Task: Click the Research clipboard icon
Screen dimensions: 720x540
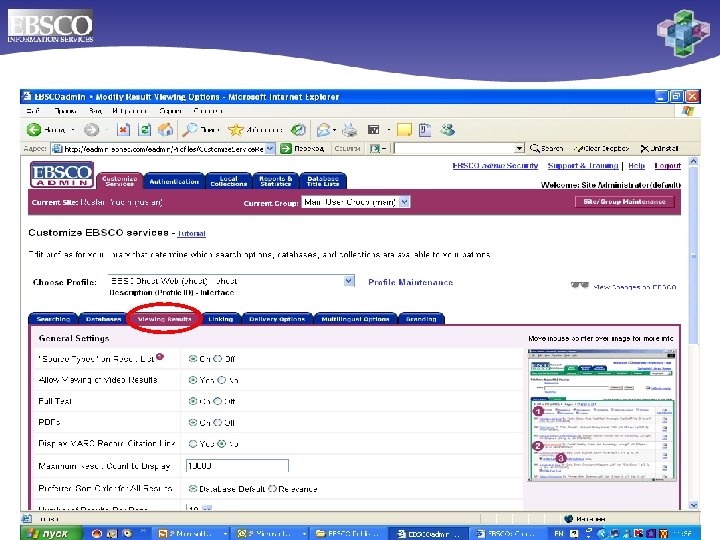Action: (425, 130)
